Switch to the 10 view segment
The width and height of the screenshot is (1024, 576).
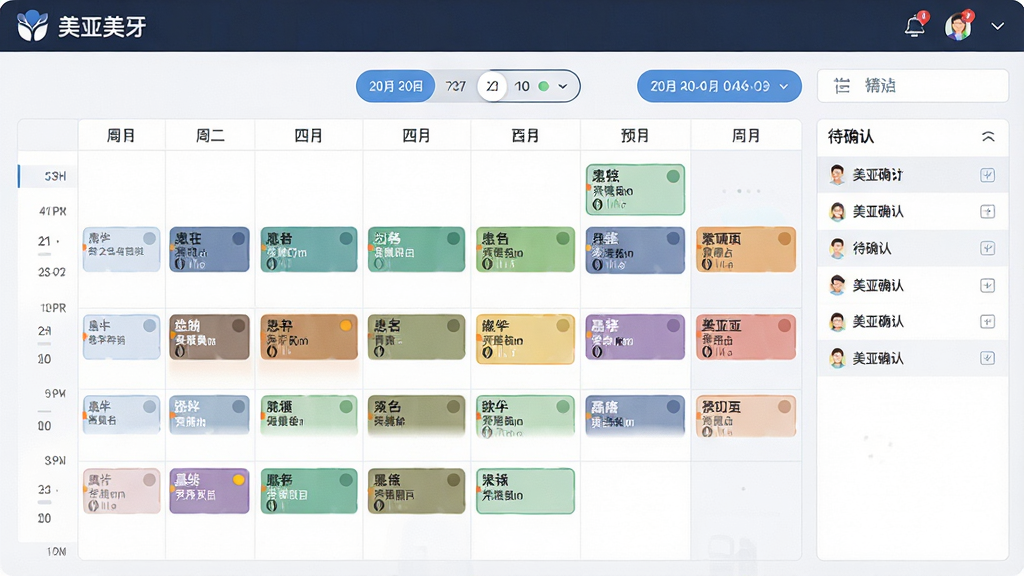pyautogui.click(x=522, y=86)
